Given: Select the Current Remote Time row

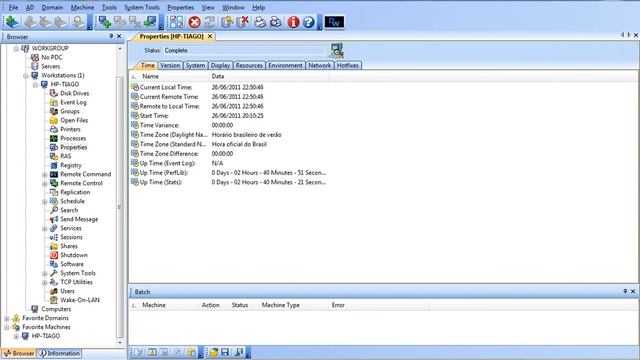Looking at the screenshot, I should tap(229, 97).
